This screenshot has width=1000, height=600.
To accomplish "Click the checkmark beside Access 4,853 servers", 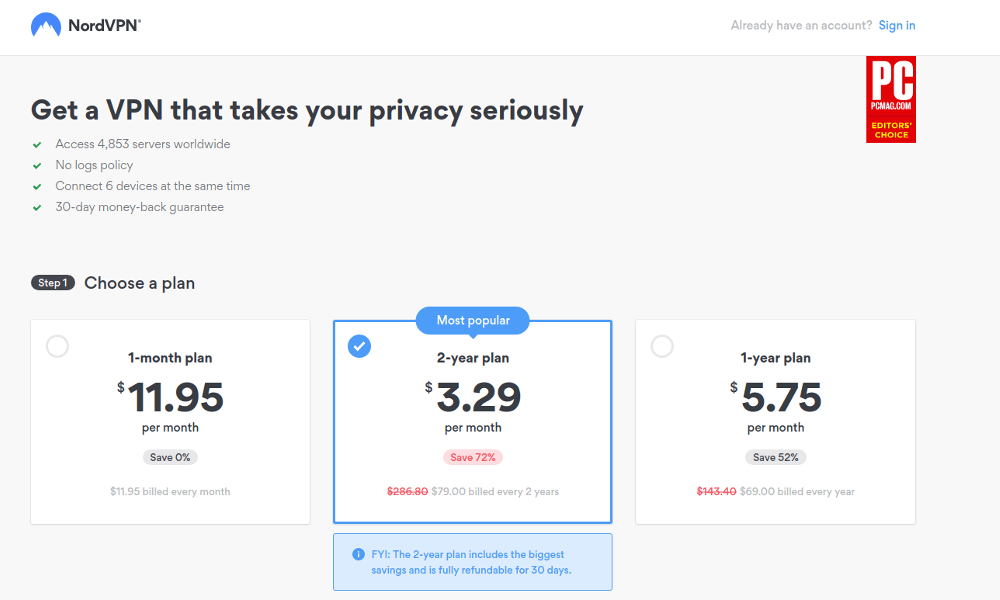I will pyautogui.click(x=37, y=145).
